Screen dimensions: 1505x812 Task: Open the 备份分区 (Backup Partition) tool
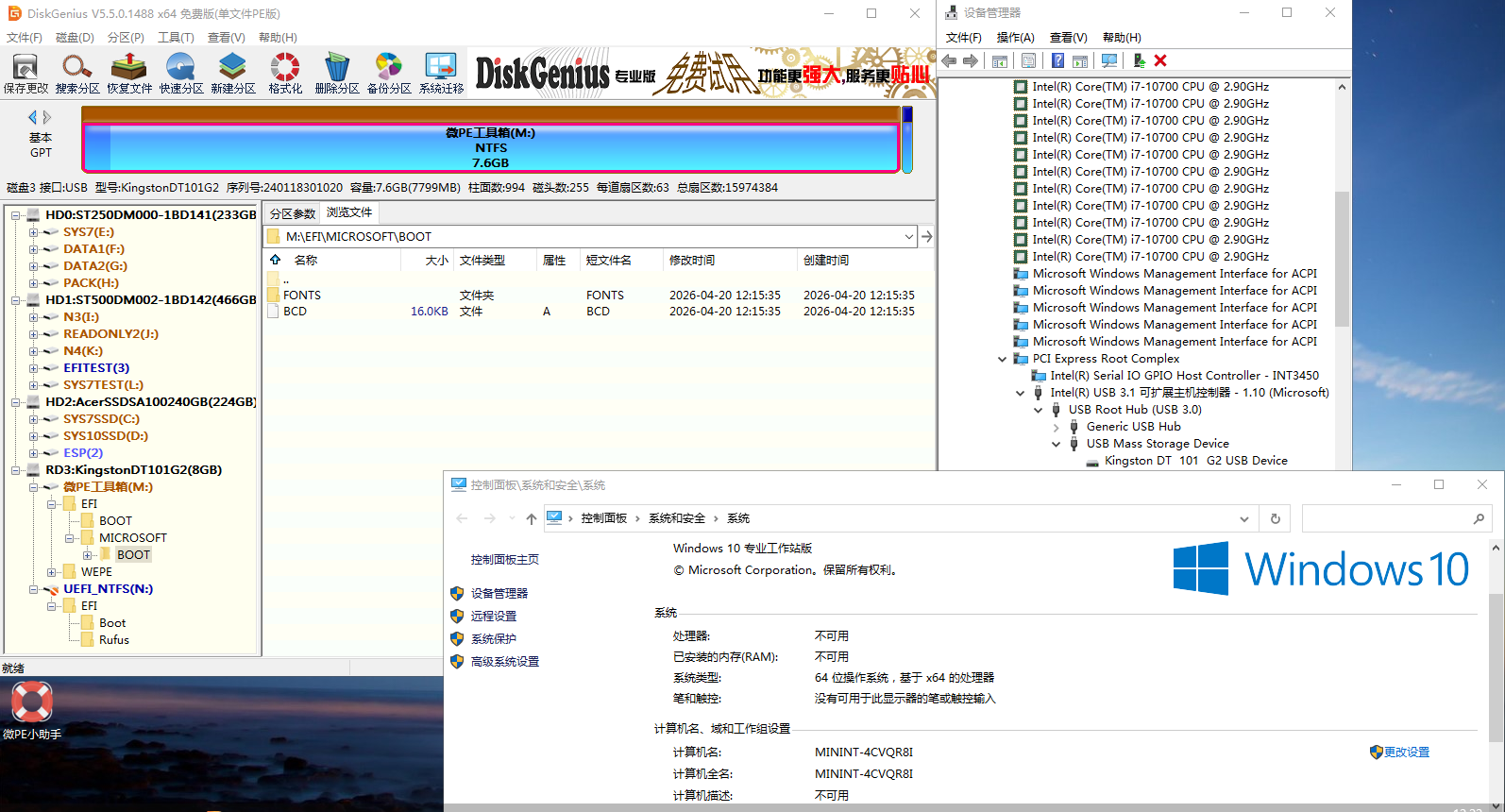coord(389,73)
